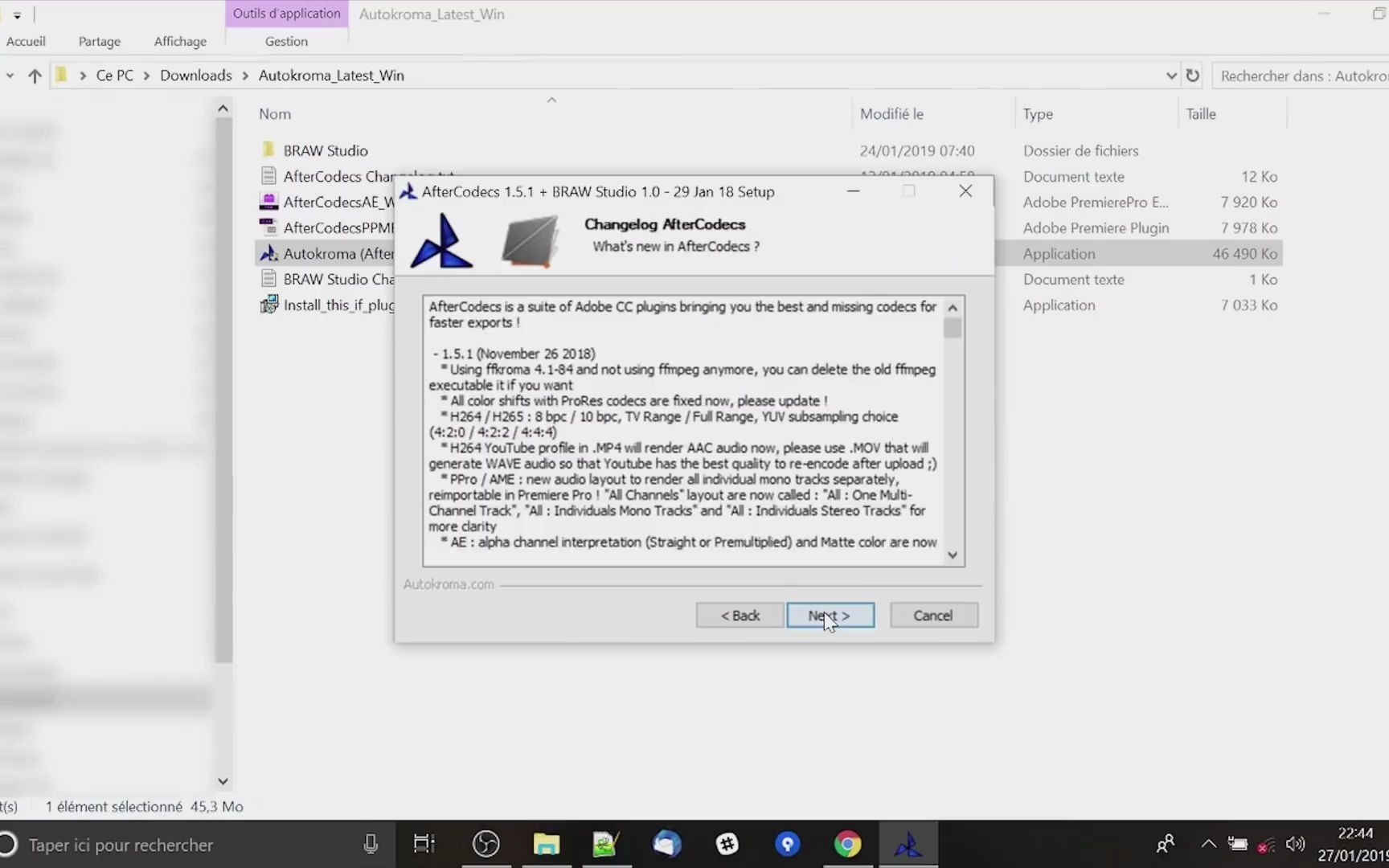Sort files by the Nom column
The height and width of the screenshot is (868, 1389).
tap(275, 114)
